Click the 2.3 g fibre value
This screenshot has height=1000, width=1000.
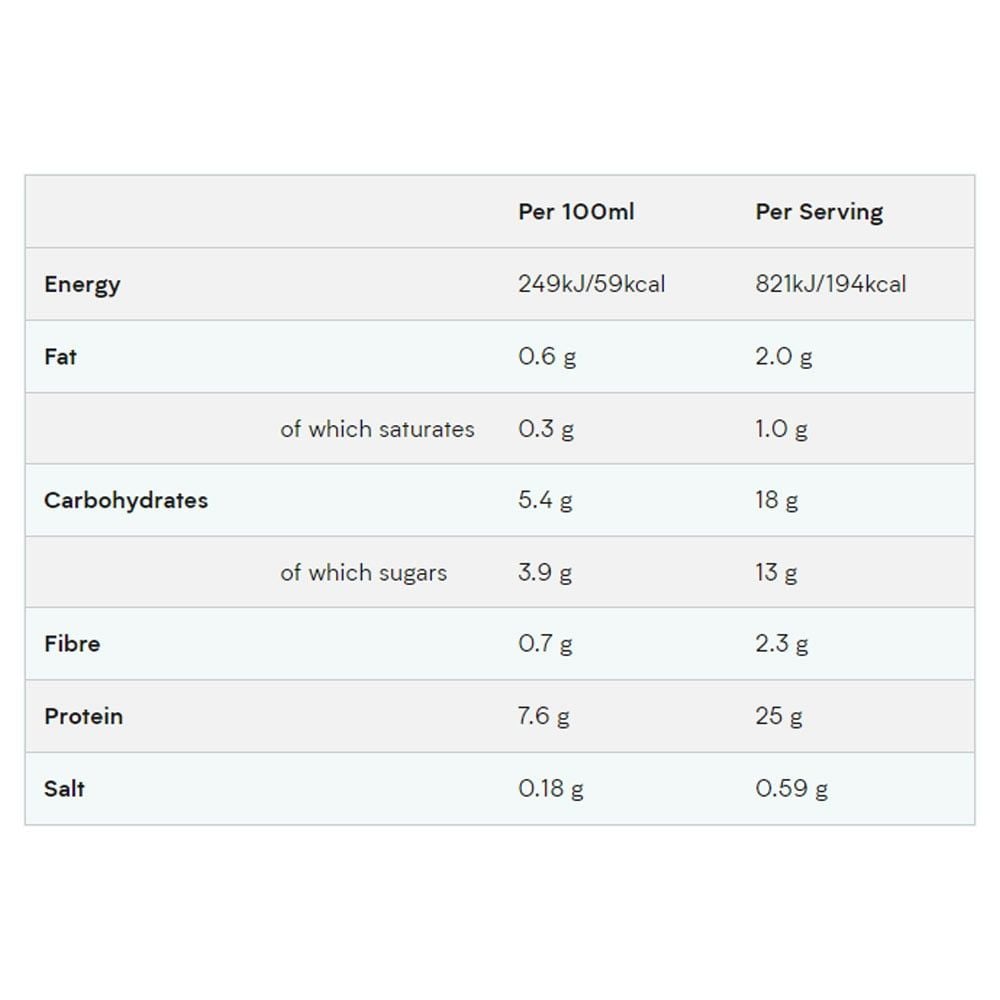[x=781, y=643]
